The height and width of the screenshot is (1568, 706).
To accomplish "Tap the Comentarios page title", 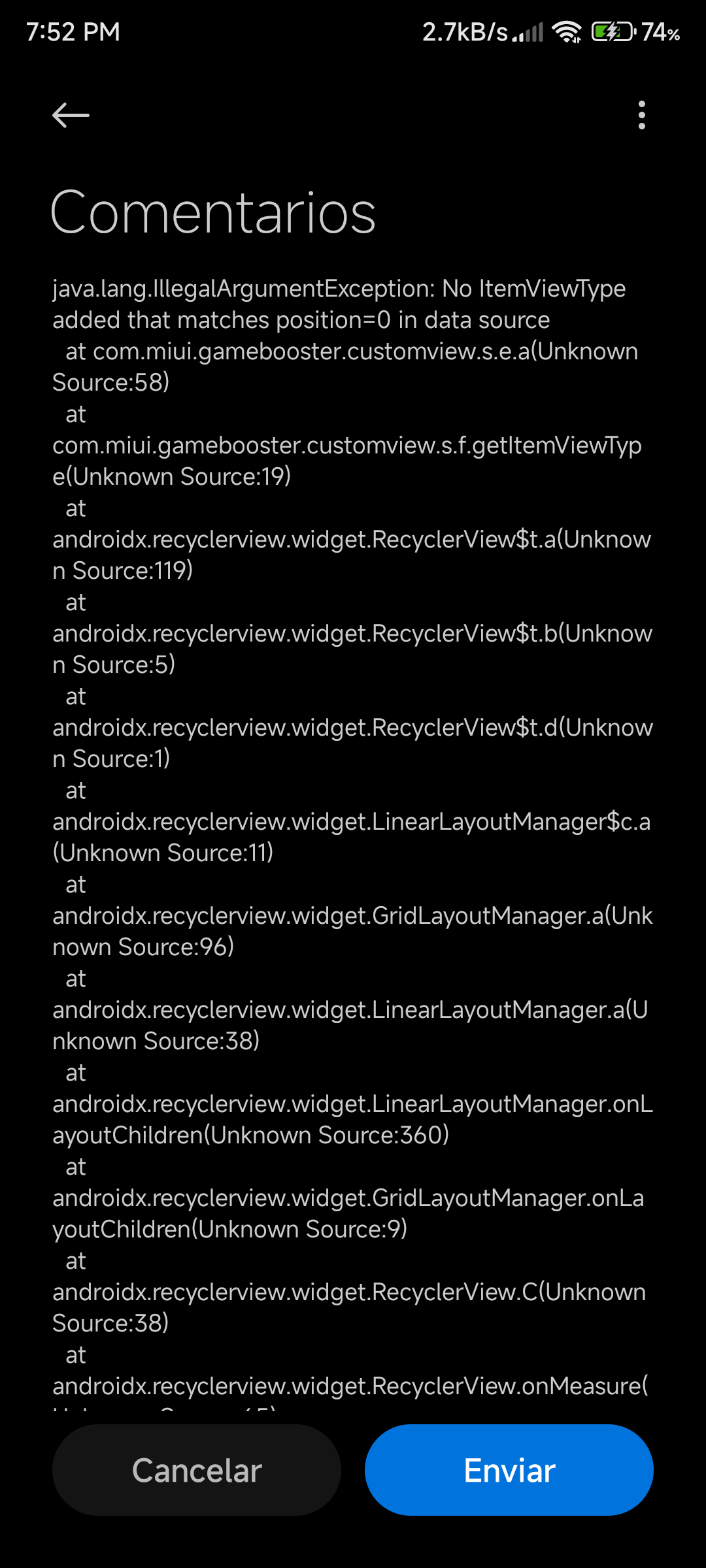I will coord(213,212).
